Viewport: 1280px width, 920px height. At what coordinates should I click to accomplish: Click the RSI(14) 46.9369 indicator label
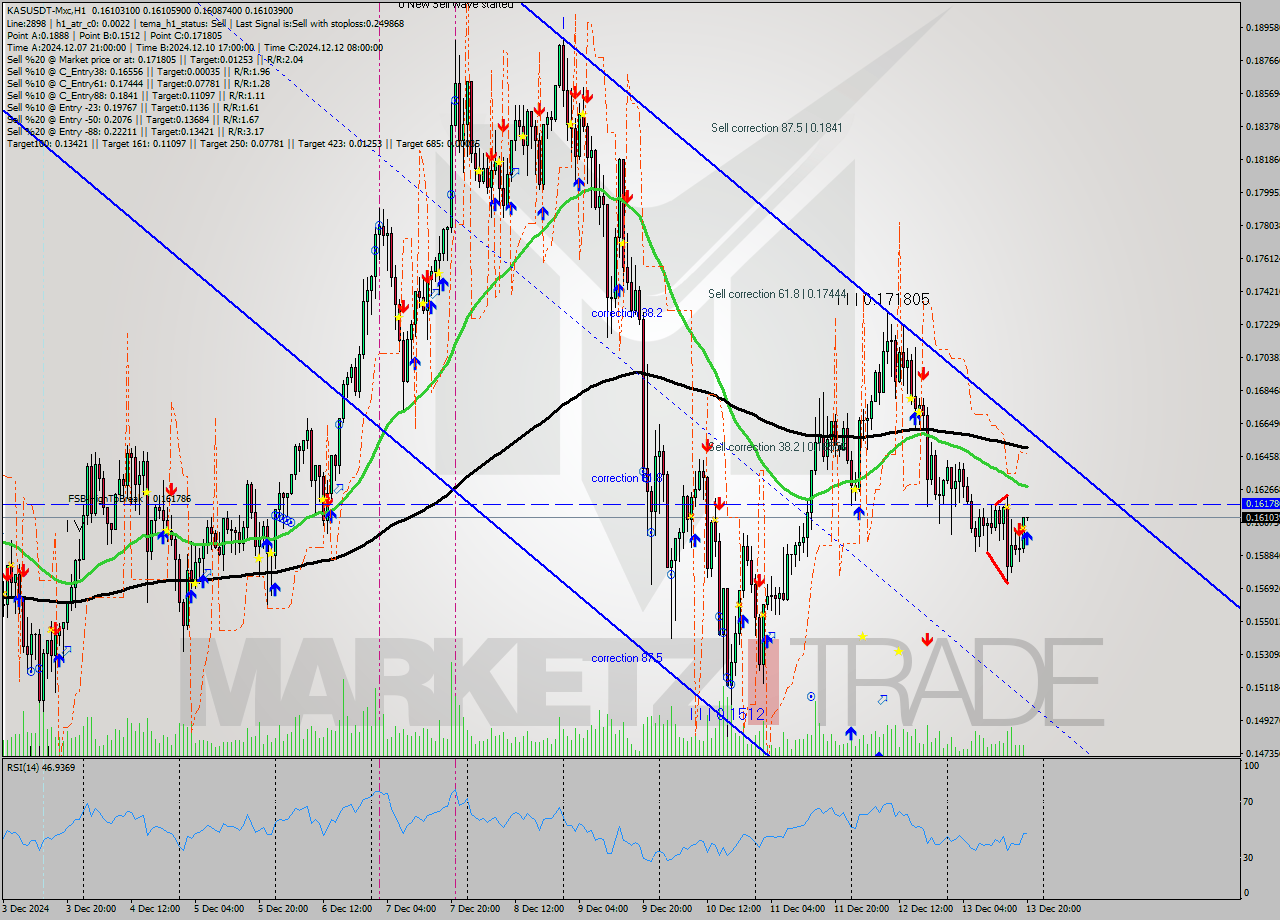[41, 767]
